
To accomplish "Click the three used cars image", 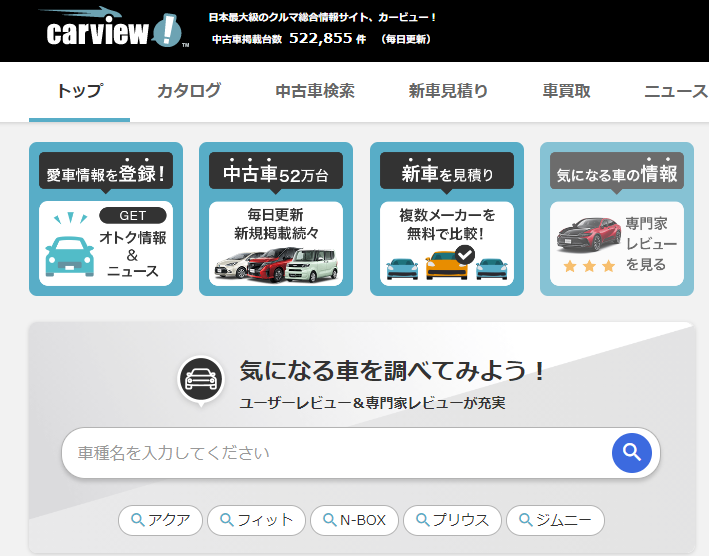I will (276, 265).
